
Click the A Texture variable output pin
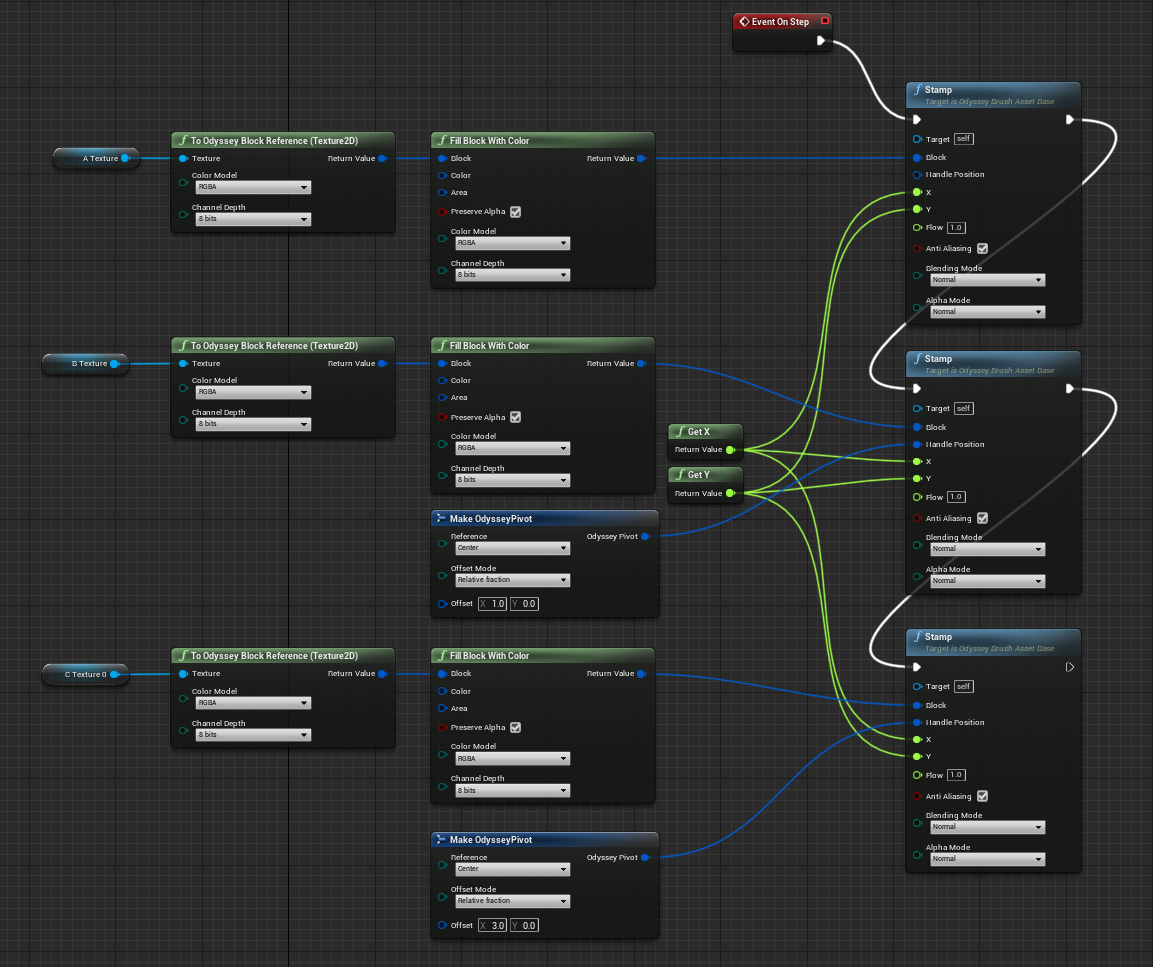(125, 158)
